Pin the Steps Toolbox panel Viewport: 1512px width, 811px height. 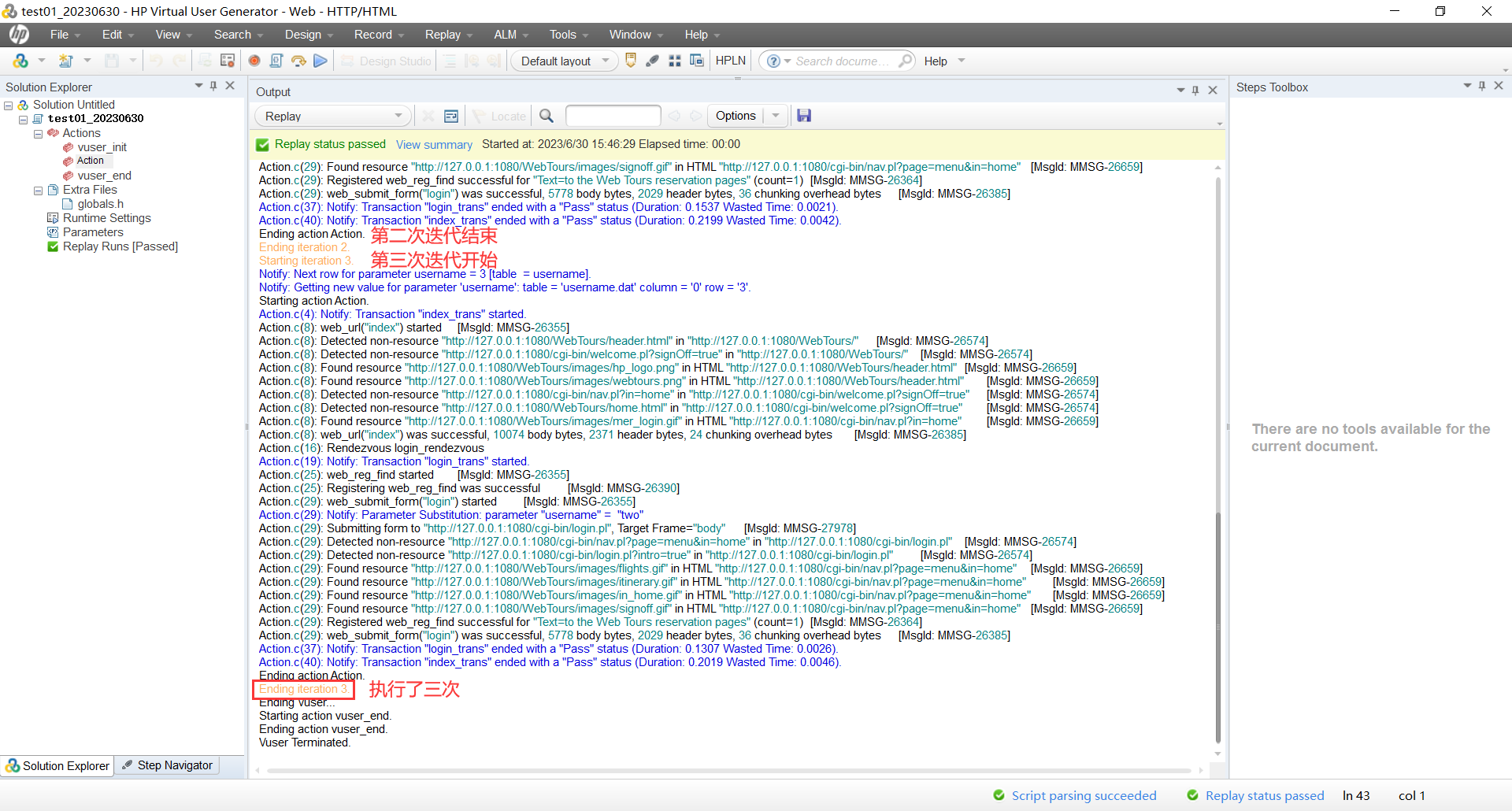(1482, 85)
